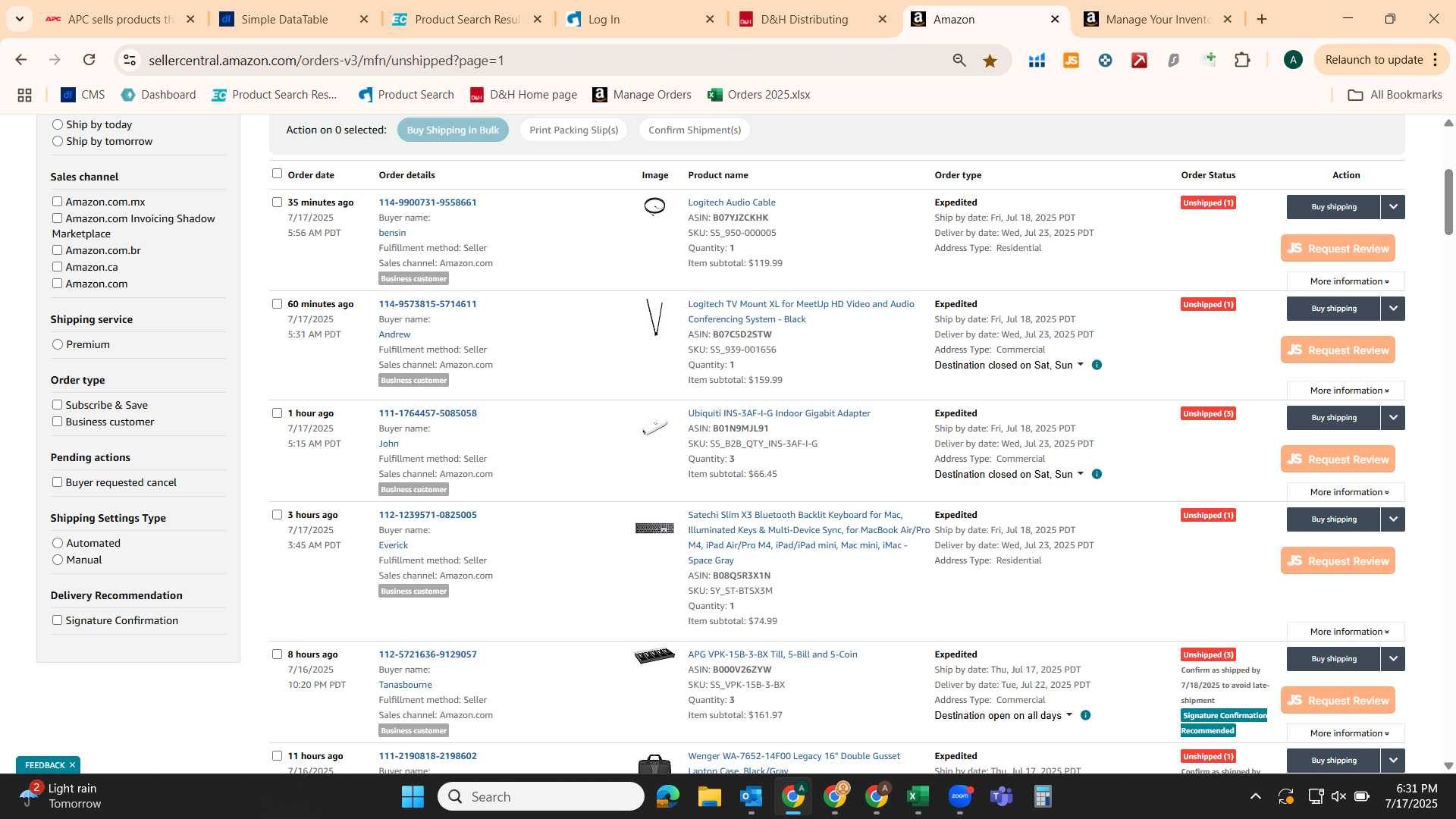Viewport: 1456px width, 819px height.
Task: Close the FEEDBACK widget
Action: tap(72, 765)
